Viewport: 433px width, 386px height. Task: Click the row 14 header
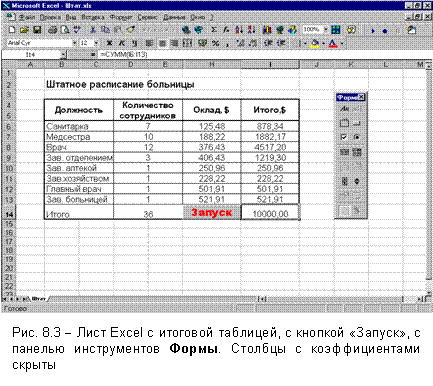coord(9,213)
